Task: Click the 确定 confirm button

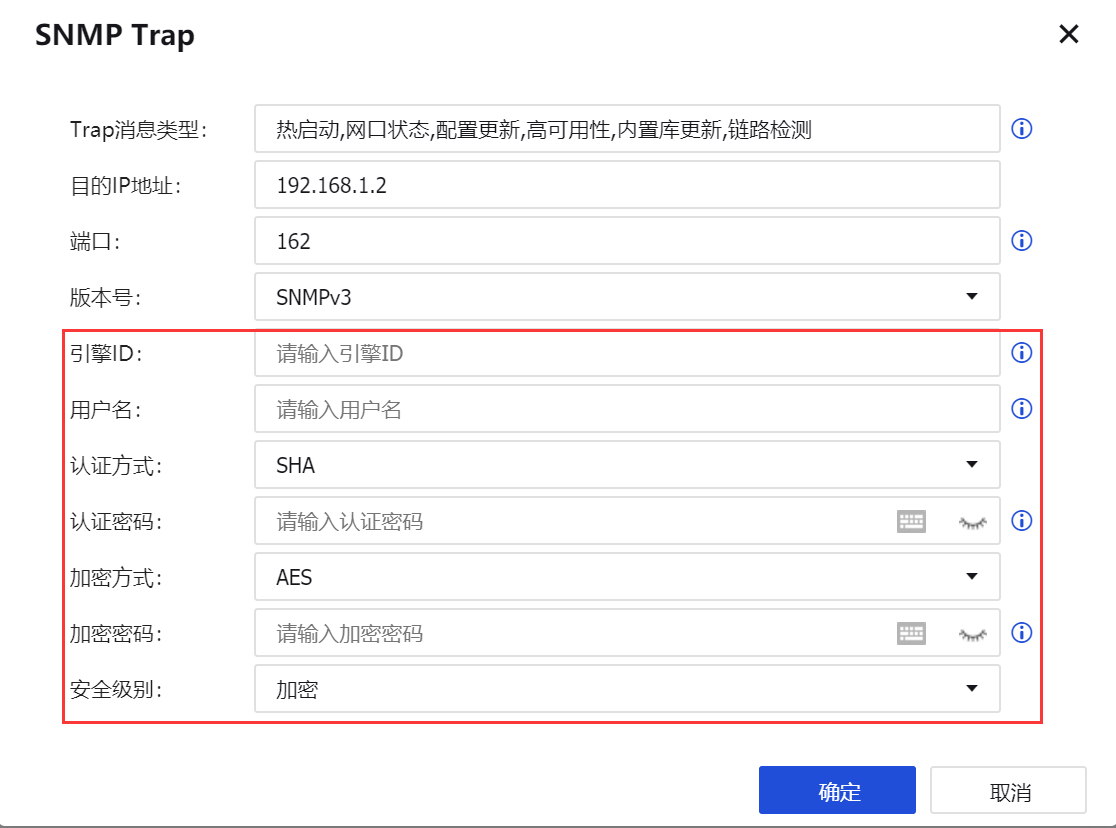Action: [837, 789]
